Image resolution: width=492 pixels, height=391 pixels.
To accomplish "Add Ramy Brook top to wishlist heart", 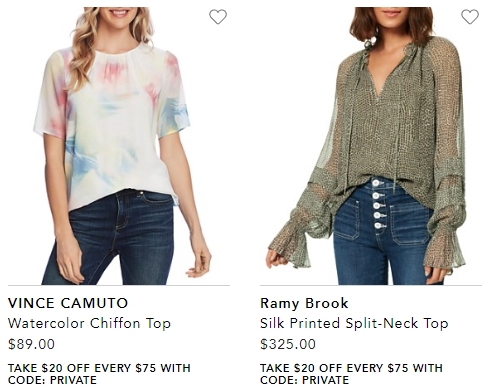I will pos(470,17).
